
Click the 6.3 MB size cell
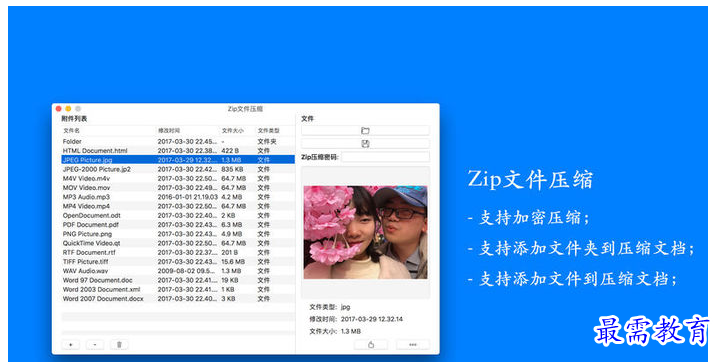232,225
